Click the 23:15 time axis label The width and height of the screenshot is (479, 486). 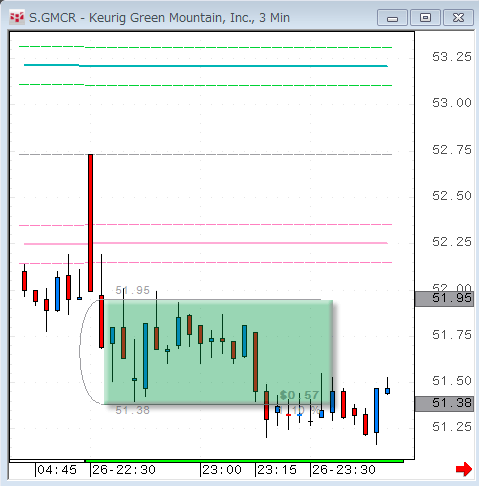[277, 470]
